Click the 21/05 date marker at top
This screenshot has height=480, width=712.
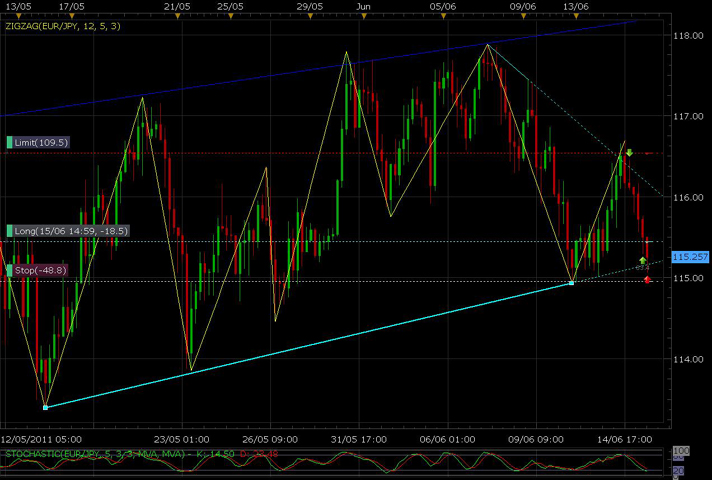[x=177, y=6]
